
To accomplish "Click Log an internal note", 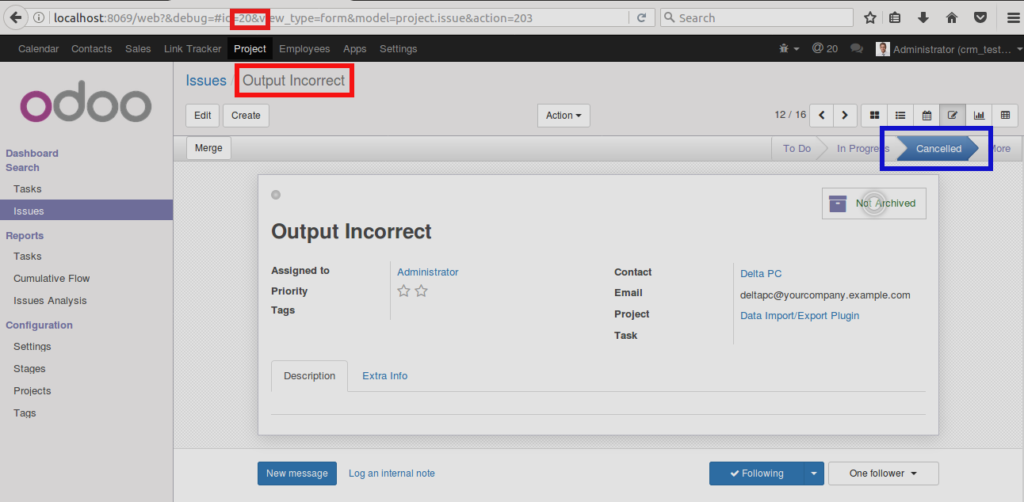I will [392, 473].
